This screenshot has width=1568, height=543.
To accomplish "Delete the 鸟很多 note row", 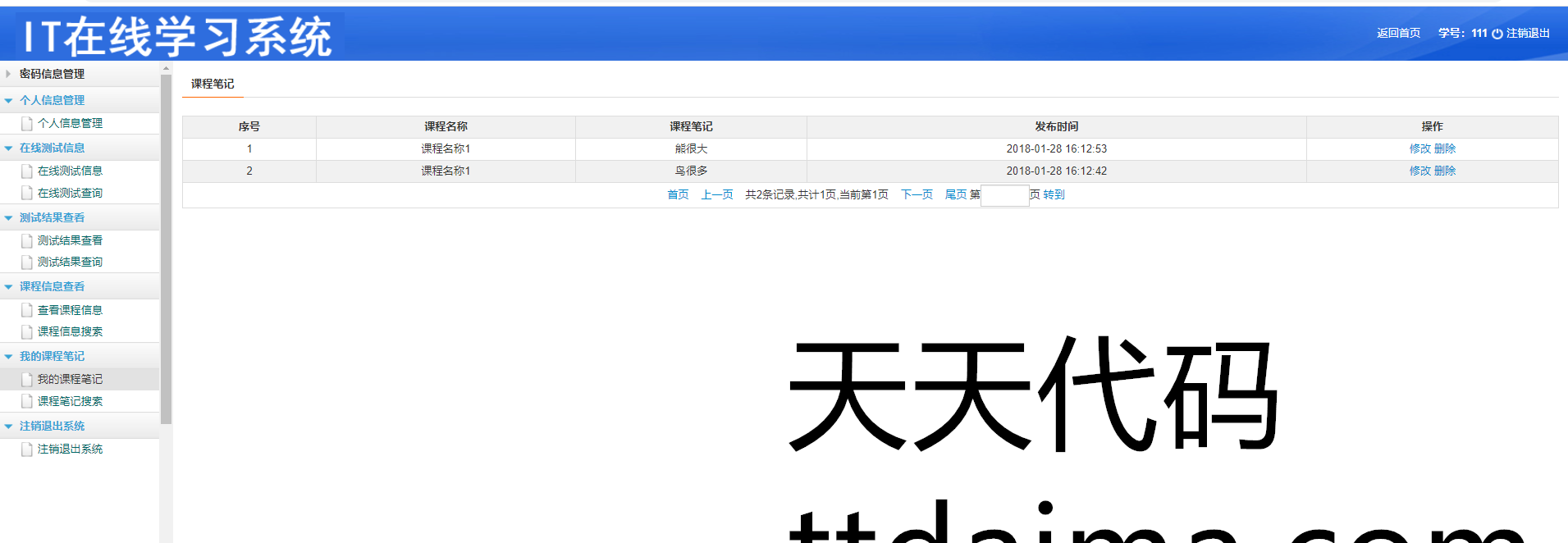I will tap(1445, 171).
